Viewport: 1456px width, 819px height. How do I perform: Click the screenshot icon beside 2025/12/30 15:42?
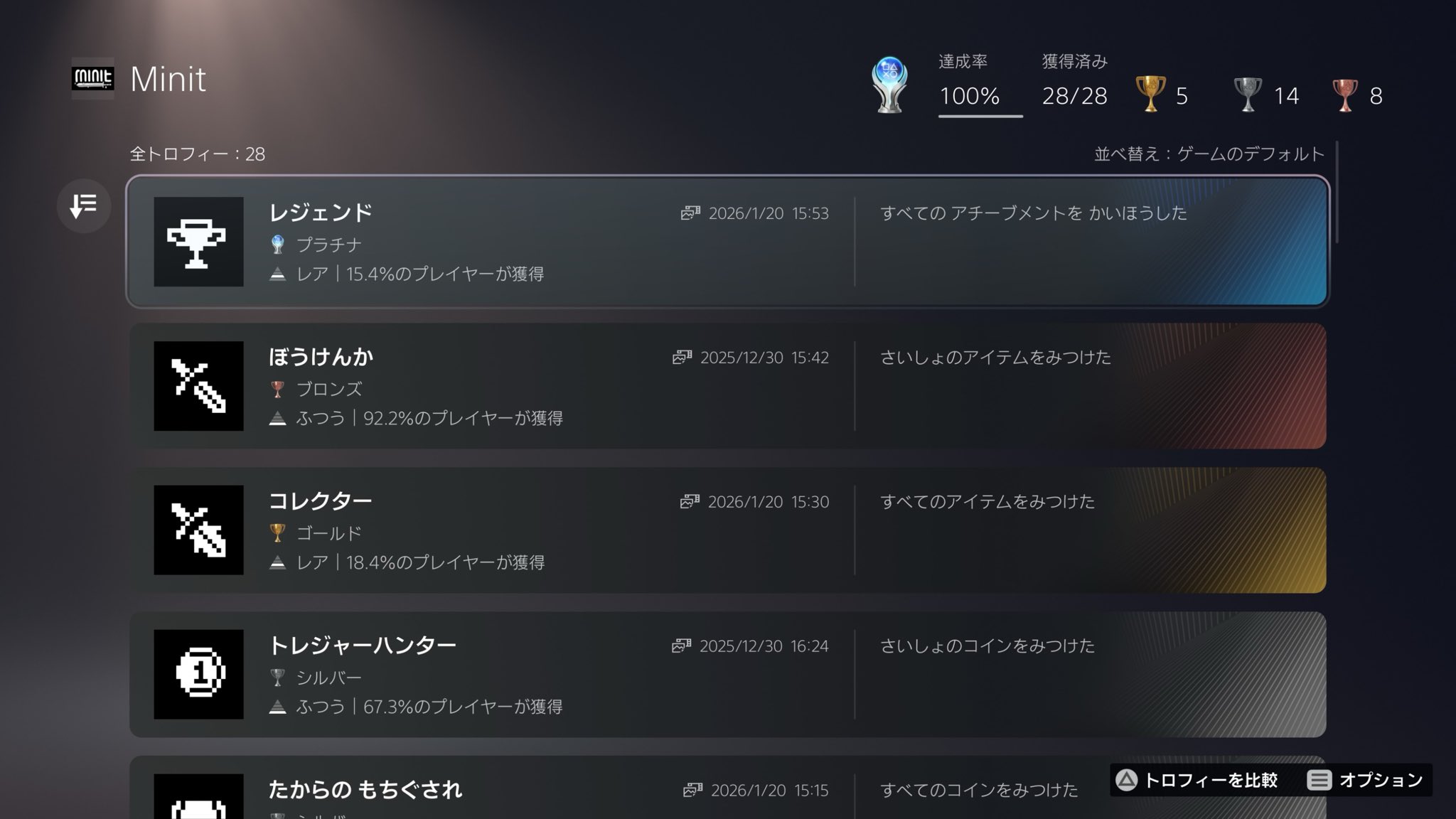click(682, 358)
